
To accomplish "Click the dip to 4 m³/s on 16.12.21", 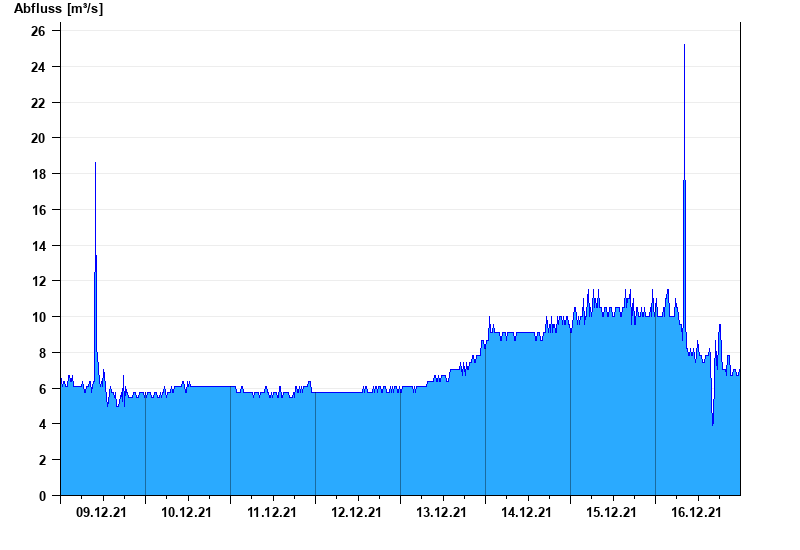I will tap(713, 423).
